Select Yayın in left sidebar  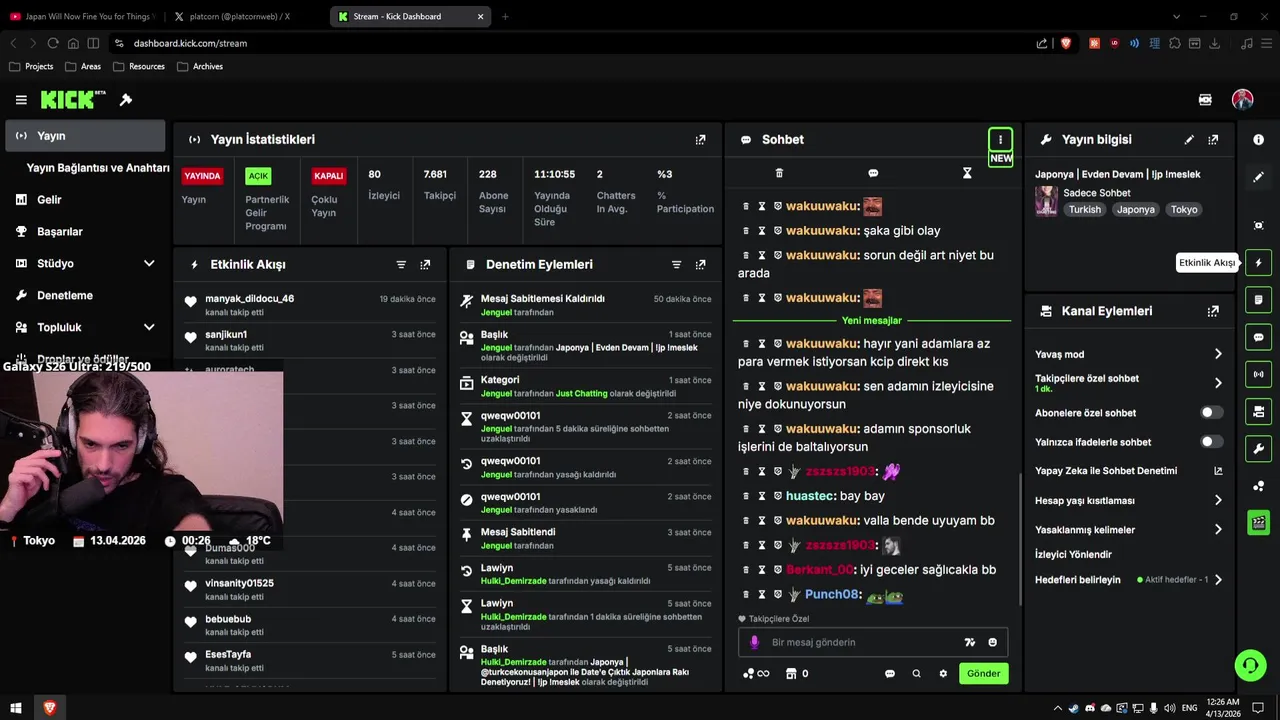coord(85,136)
